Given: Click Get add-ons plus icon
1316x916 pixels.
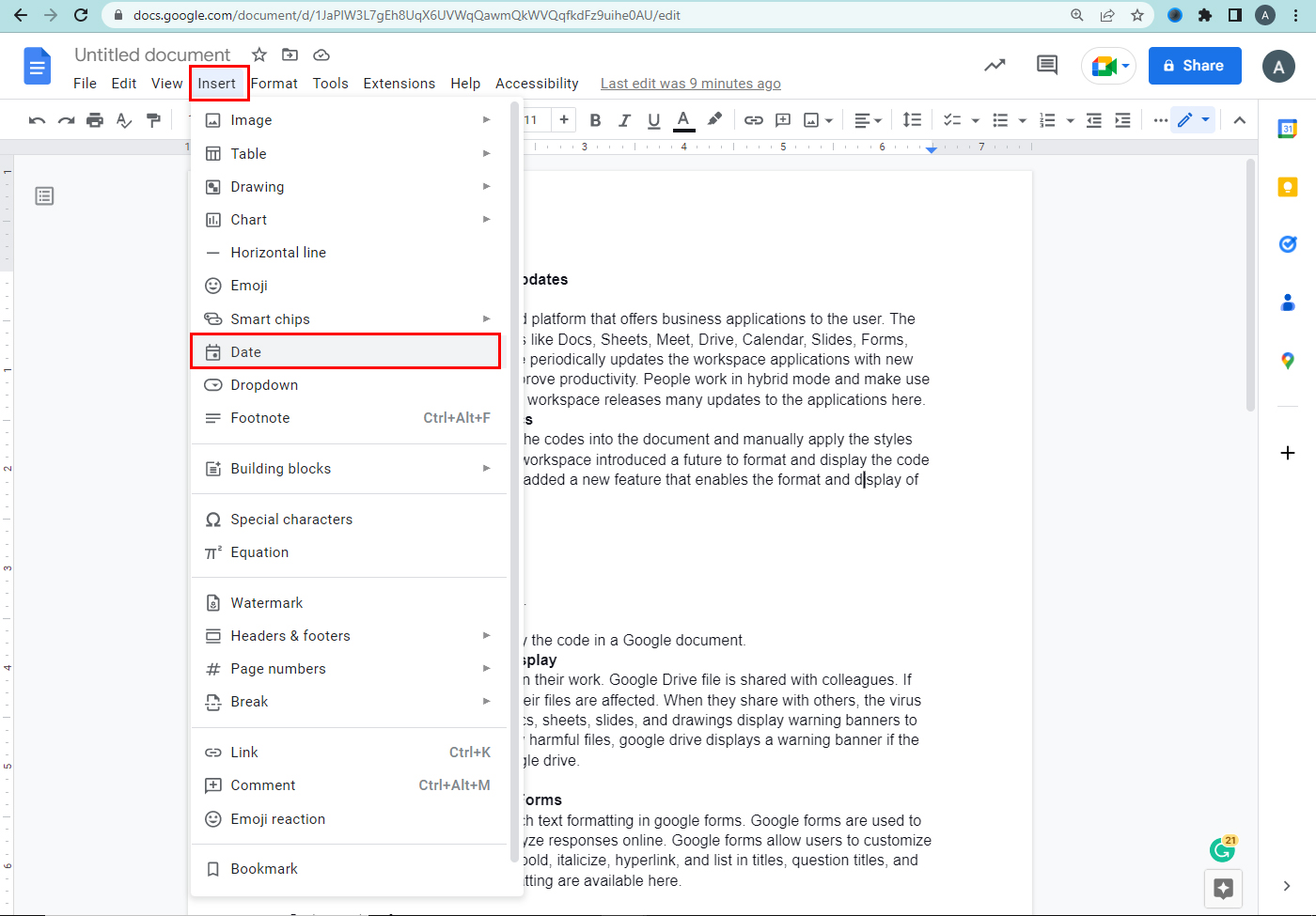Looking at the screenshot, I should 1288,453.
